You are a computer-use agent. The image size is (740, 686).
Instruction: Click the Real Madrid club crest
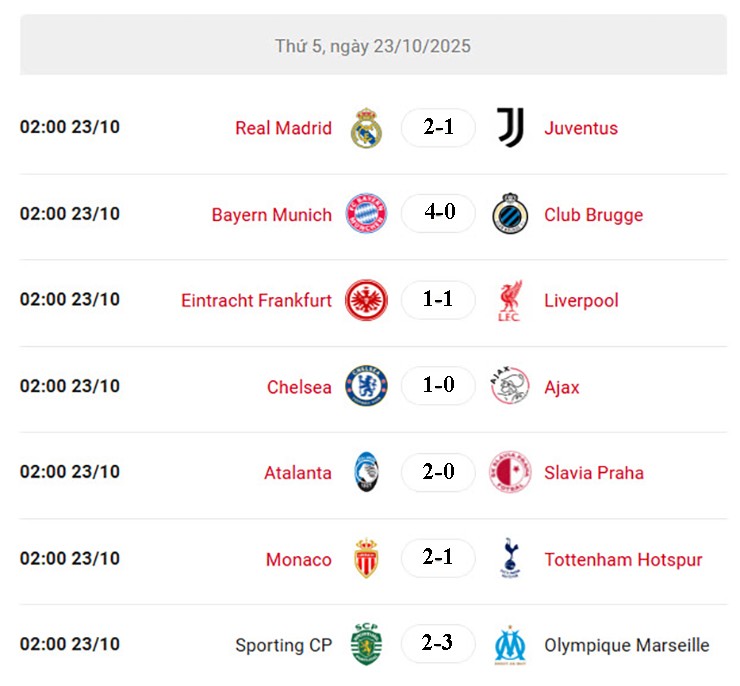click(366, 128)
